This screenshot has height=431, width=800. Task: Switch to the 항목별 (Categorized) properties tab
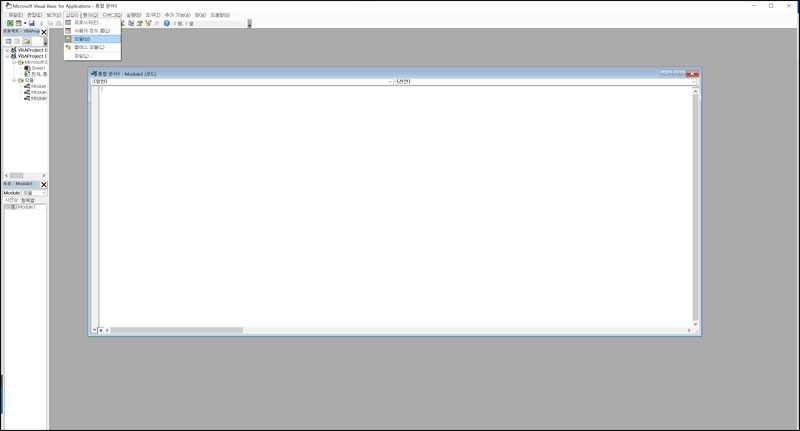(x=28, y=200)
